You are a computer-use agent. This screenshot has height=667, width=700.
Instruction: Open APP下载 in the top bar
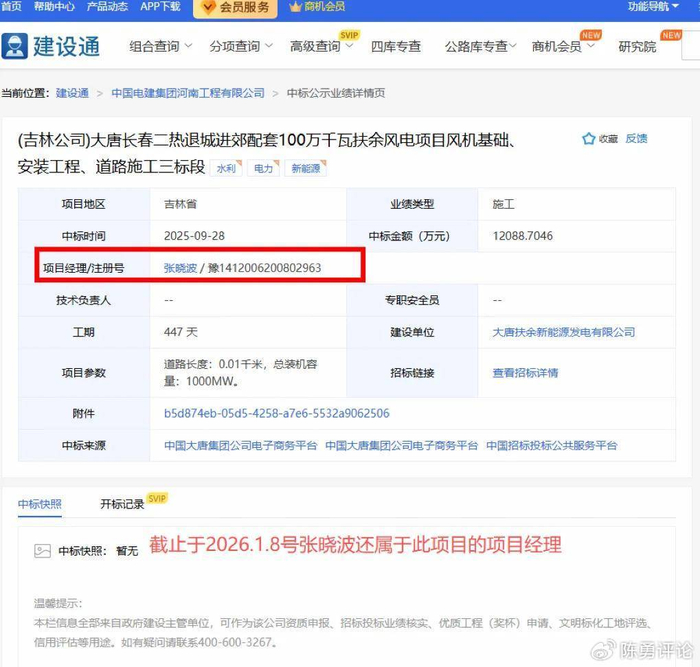pyautogui.click(x=160, y=6)
